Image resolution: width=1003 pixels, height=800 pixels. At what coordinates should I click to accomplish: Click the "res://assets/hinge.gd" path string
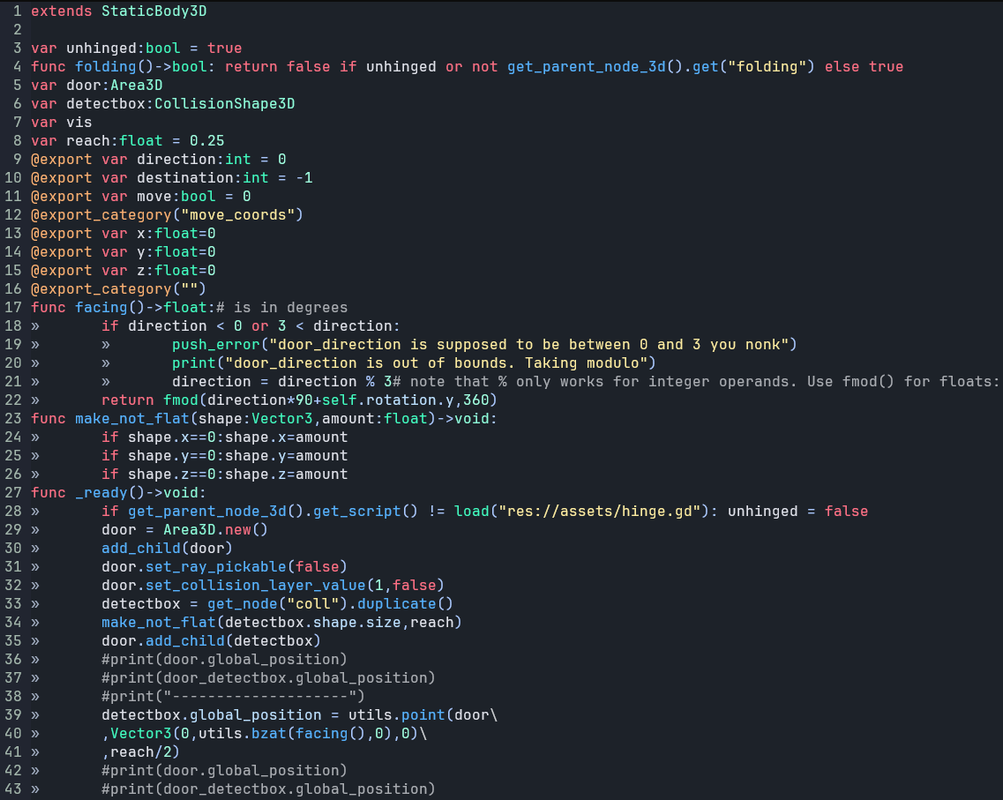(x=599, y=512)
